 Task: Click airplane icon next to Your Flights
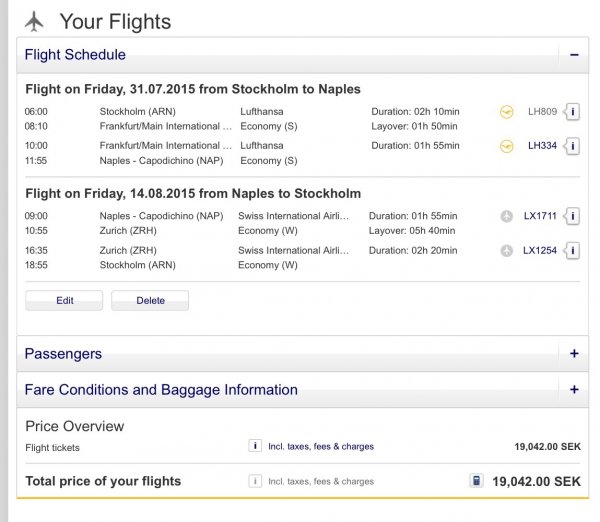pos(34,21)
